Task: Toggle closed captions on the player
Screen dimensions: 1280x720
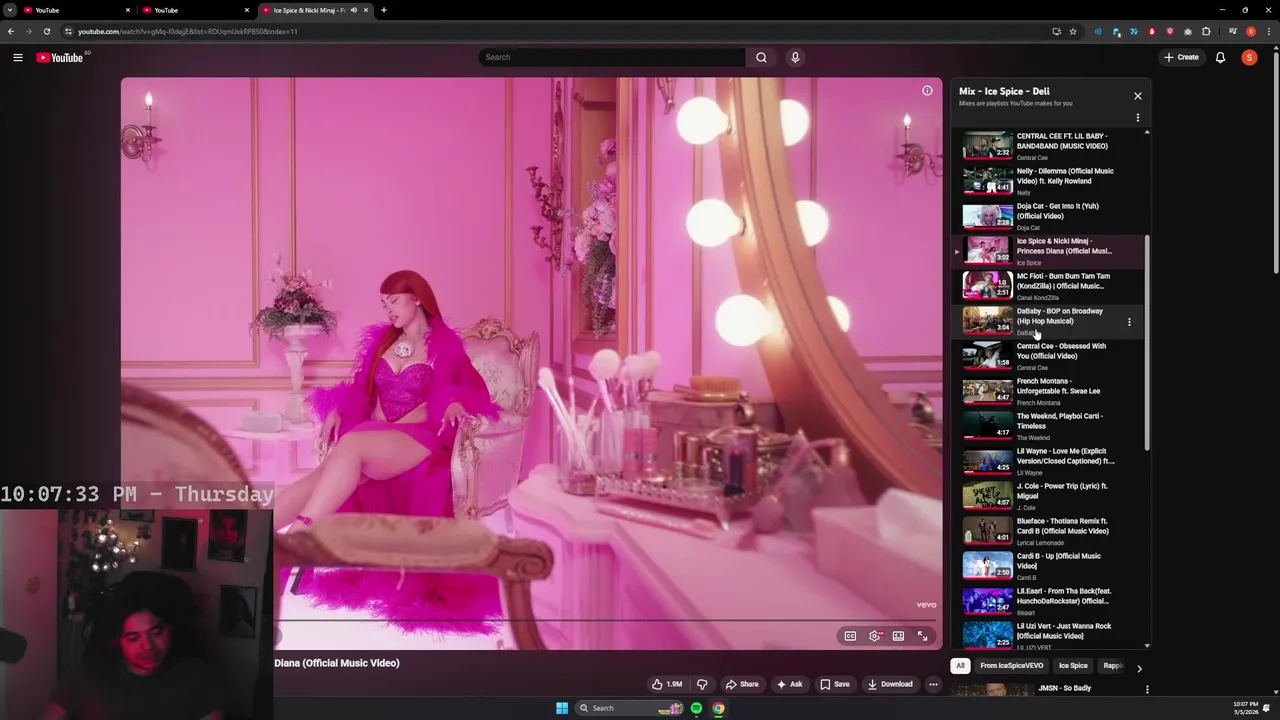Action: (850, 636)
